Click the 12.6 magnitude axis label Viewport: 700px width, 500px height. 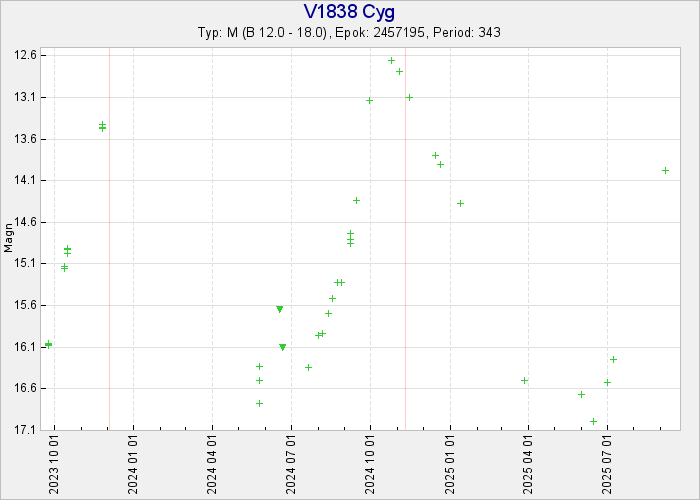coord(25,55)
